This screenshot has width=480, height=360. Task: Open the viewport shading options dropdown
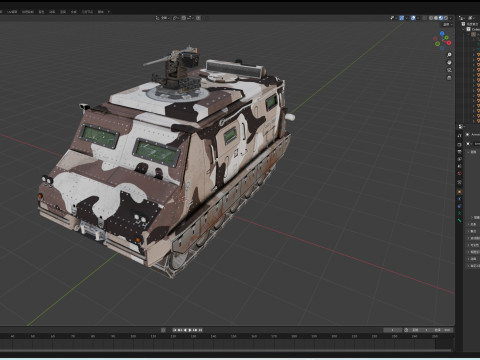coord(450,18)
